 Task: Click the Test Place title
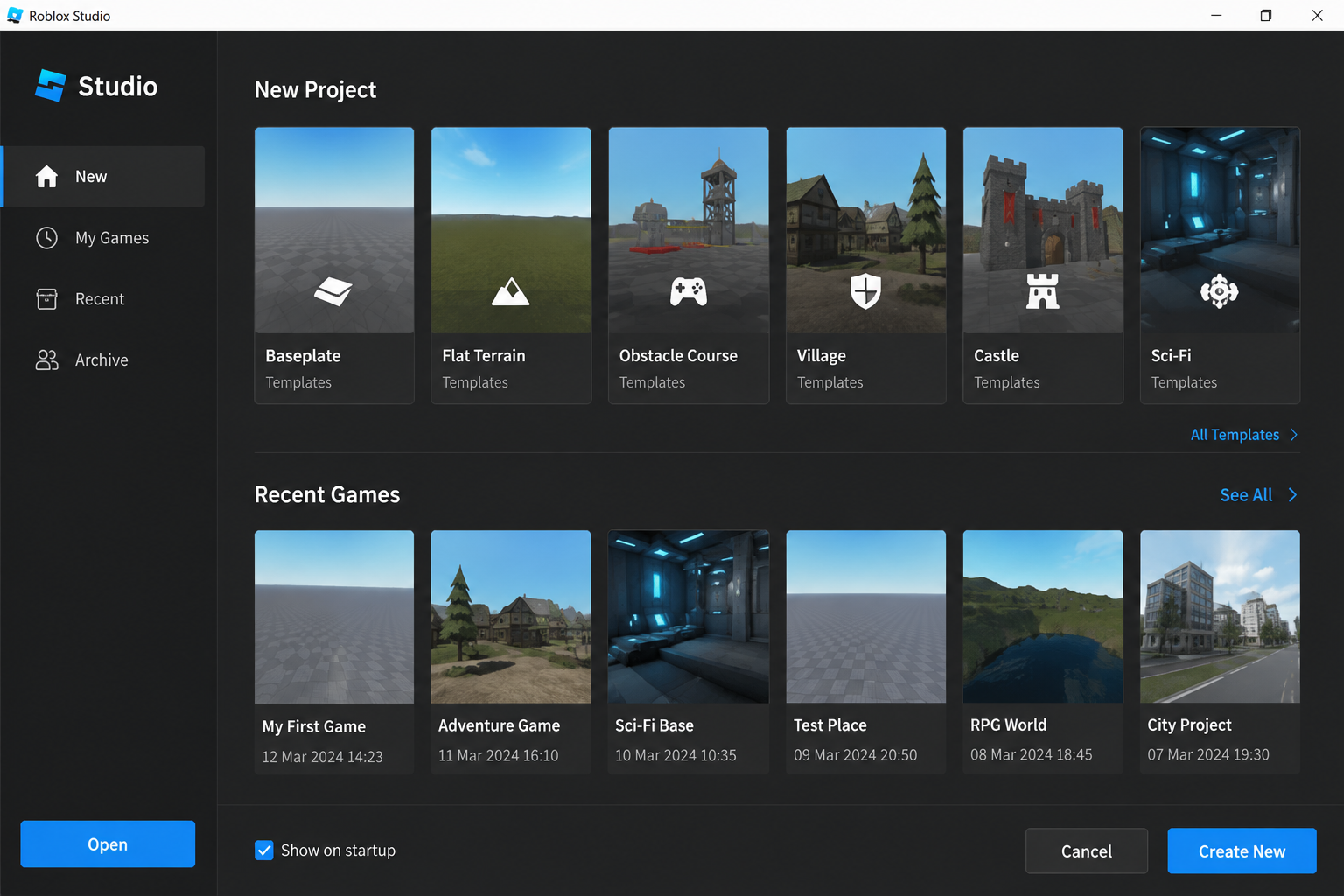(830, 725)
